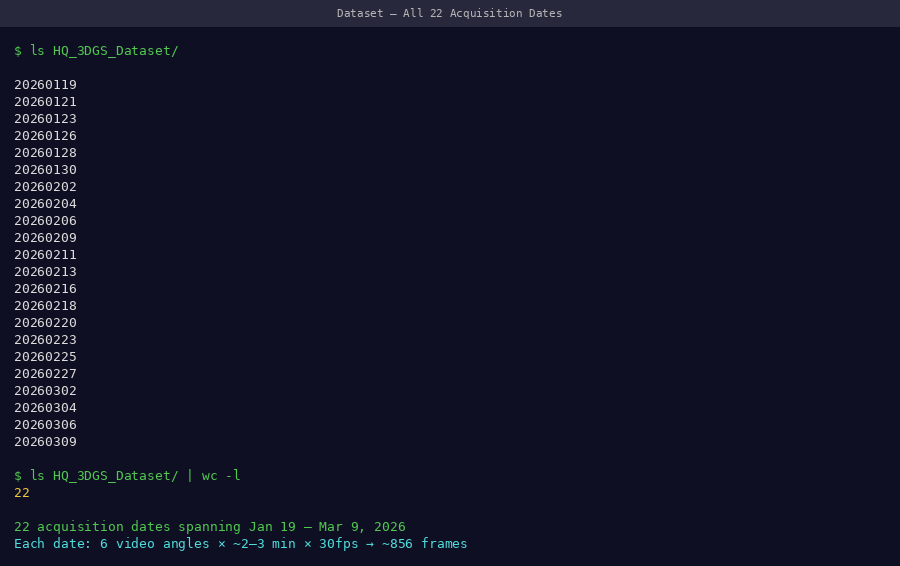
Task: Select directory entry 20260218
Action: click(45, 306)
